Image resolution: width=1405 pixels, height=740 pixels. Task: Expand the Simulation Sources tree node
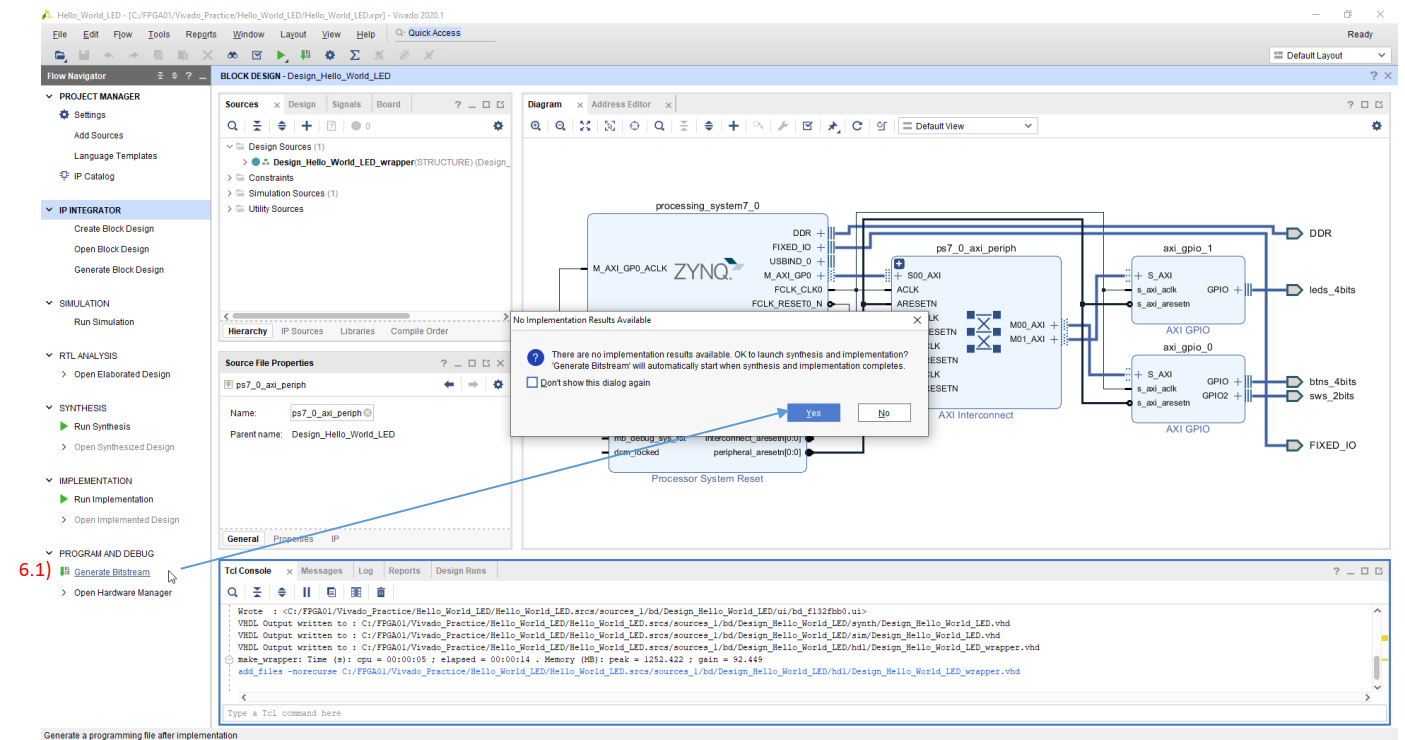click(229, 193)
